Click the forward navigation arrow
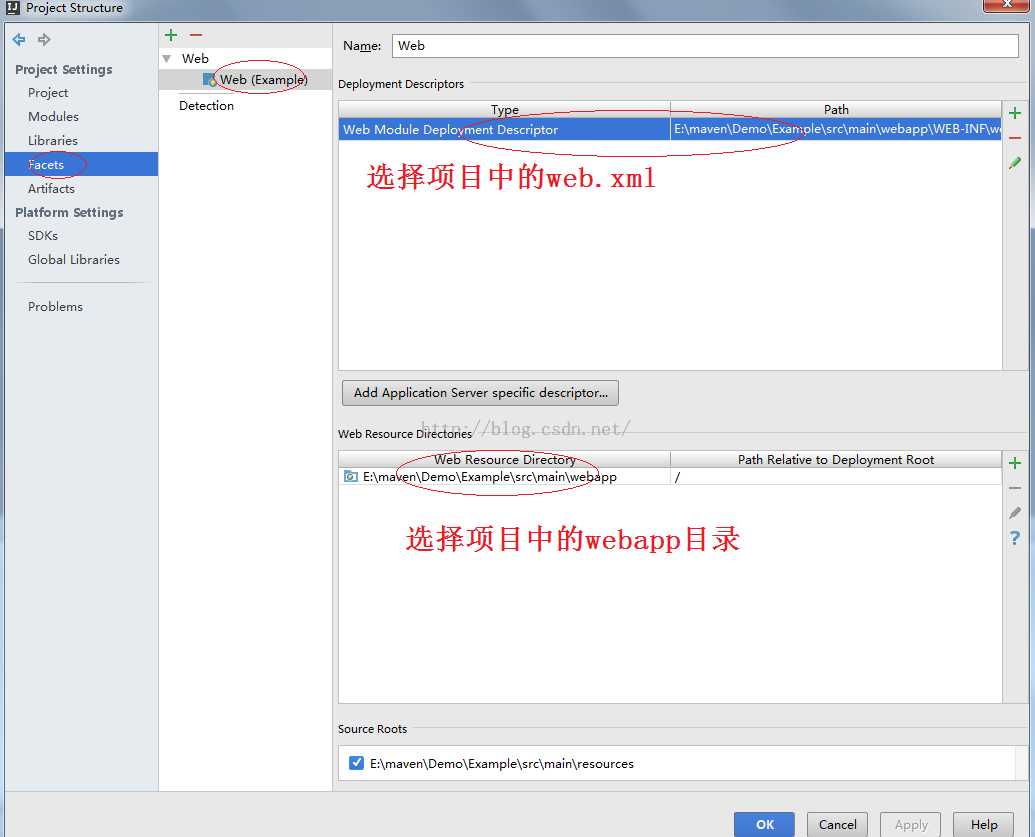Image resolution: width=1035 pixels, height=837 pixels. (44, 40)
